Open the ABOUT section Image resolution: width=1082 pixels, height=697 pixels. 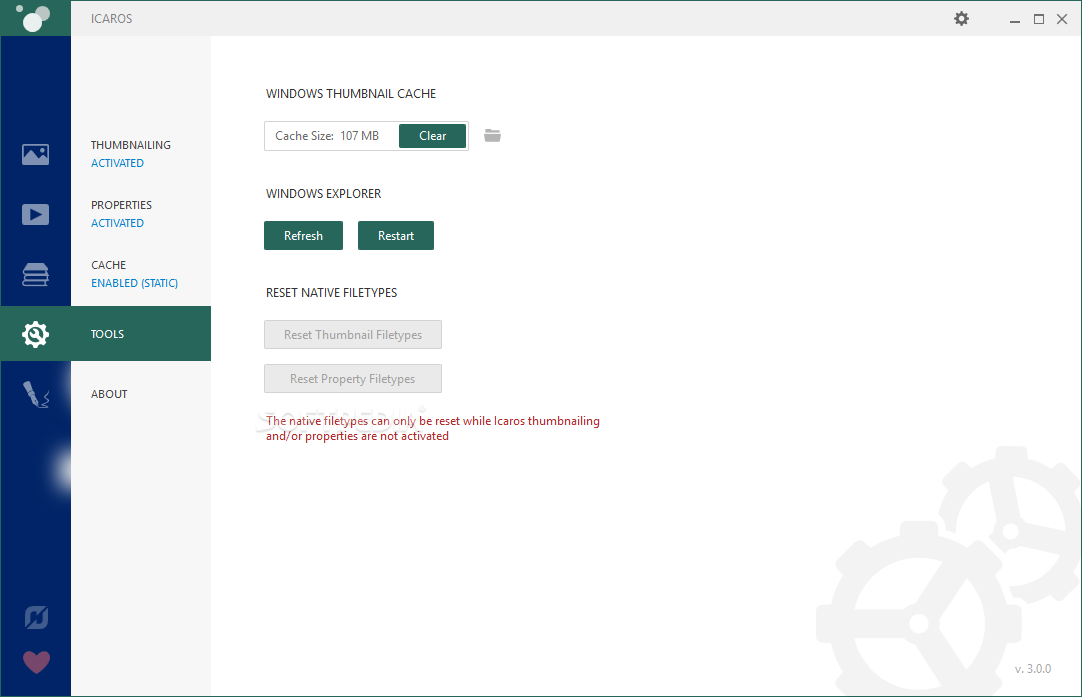(109, 394)
